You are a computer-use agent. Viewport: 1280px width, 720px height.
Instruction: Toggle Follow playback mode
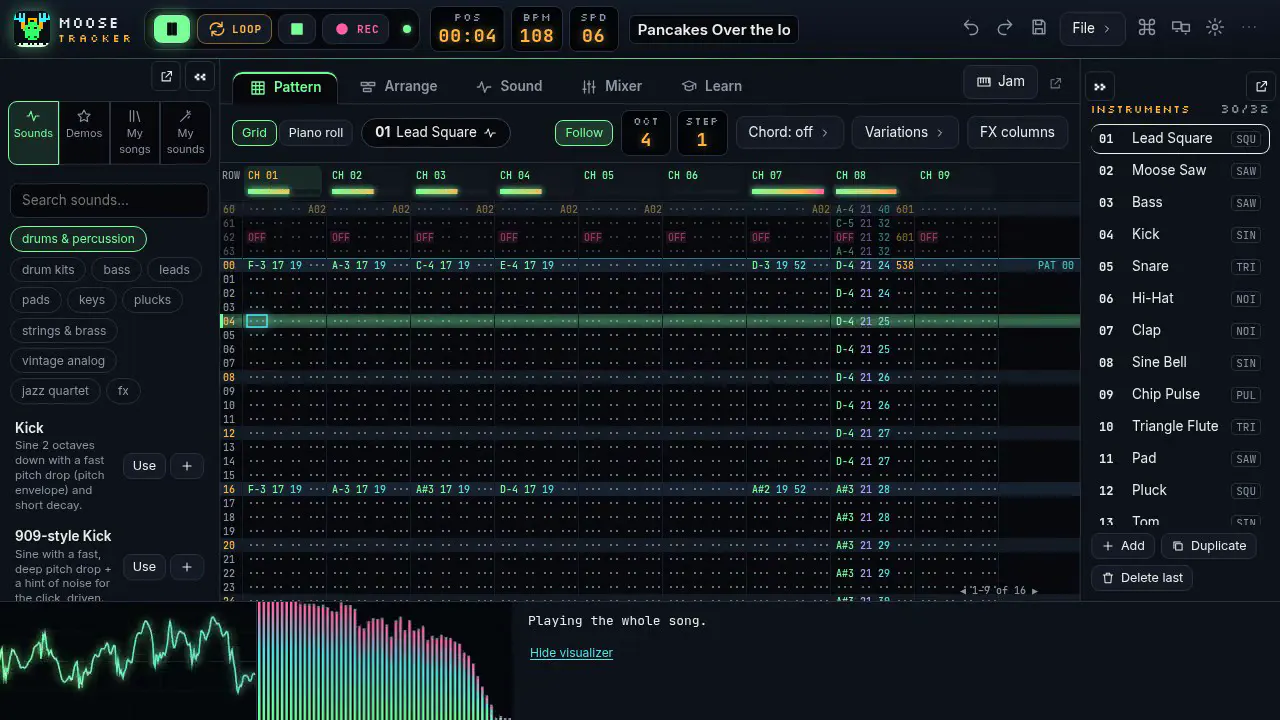584,132
